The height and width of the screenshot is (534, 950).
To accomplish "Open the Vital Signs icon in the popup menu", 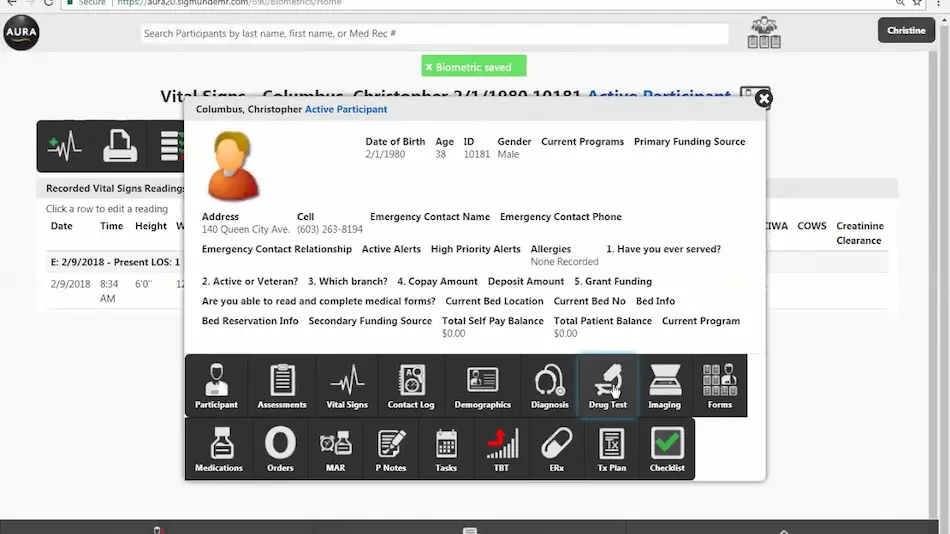I will click(347, 386).
